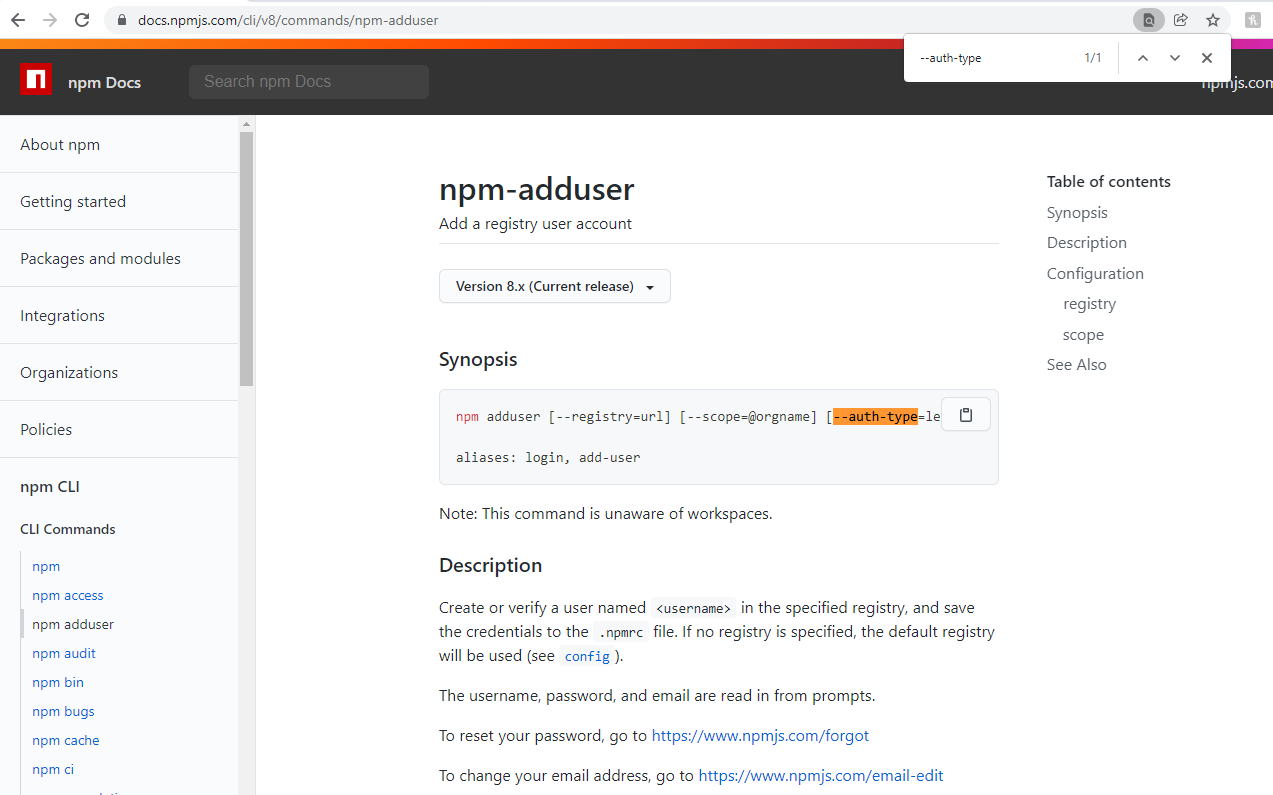Jump to registry in table of contents
This screenshot has width=1273, height=795.
tap(1089, 304)
